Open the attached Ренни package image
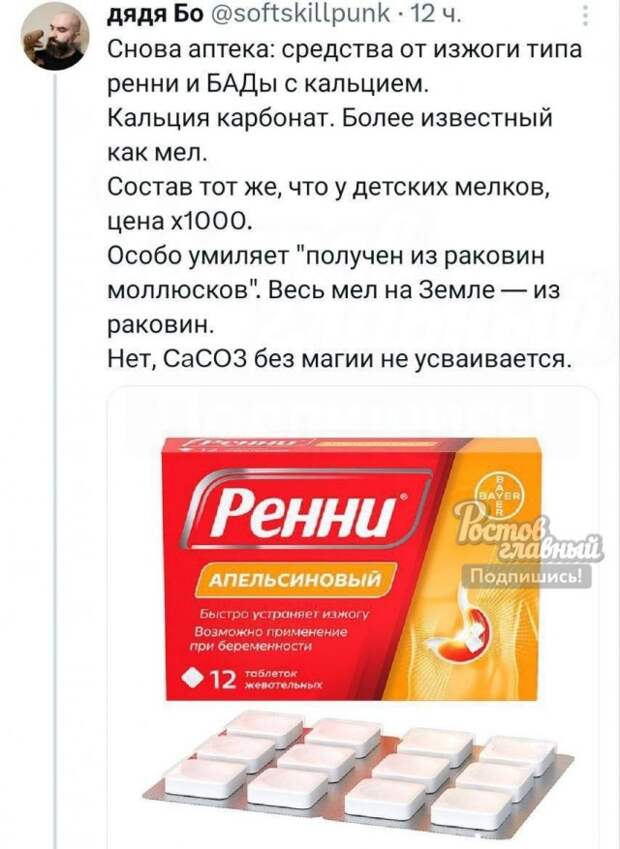 pos(353,617)
